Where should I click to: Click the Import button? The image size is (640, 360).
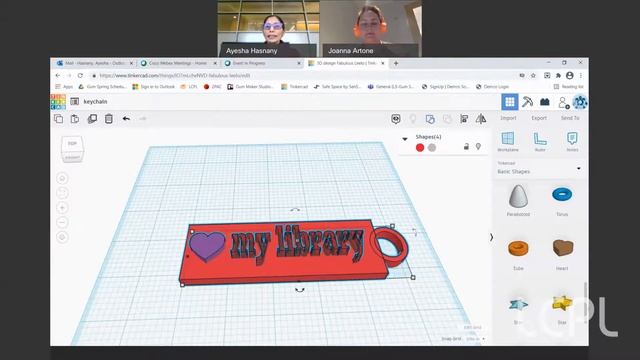point(508,118)
